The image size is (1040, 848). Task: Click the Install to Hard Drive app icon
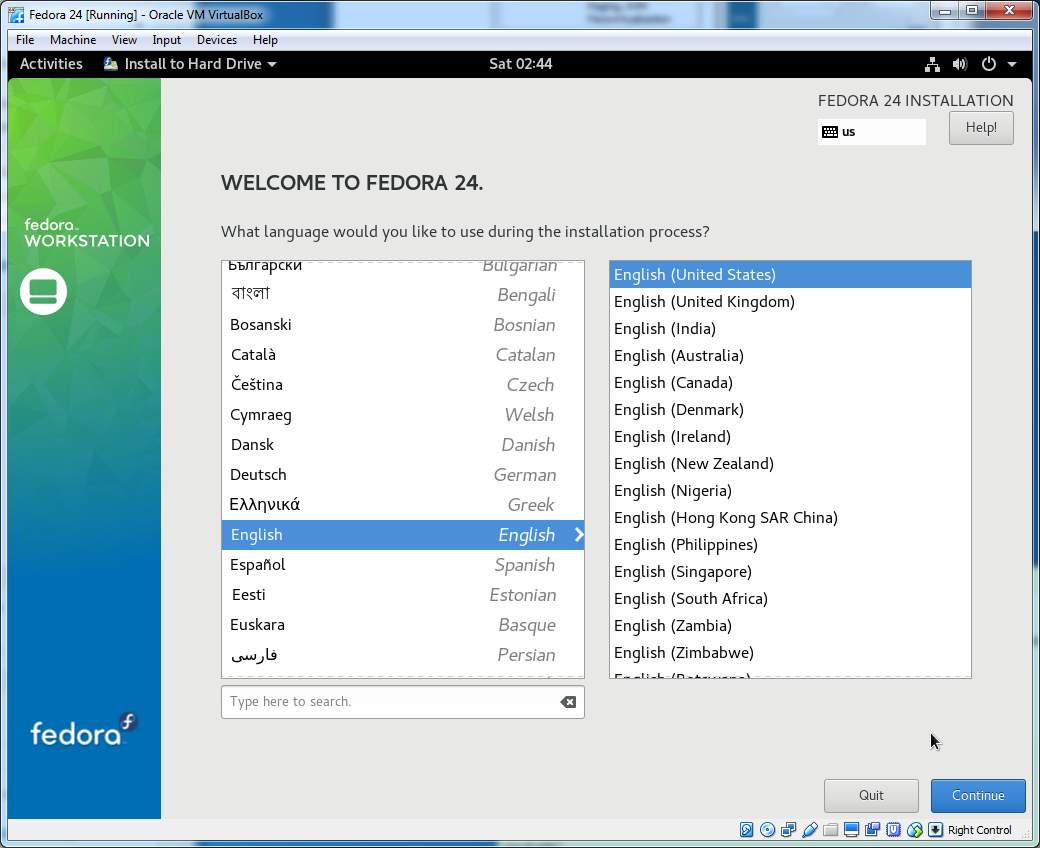click(111, 64)
